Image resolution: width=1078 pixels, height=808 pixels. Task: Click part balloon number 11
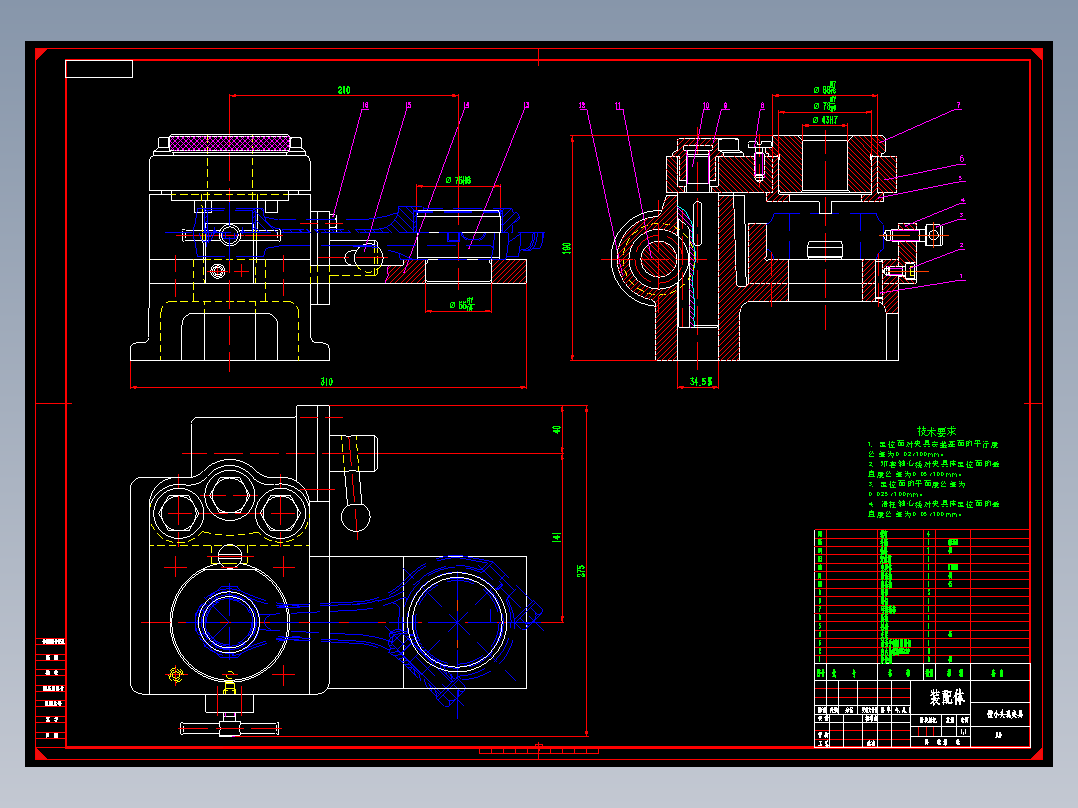coord(618,106)
